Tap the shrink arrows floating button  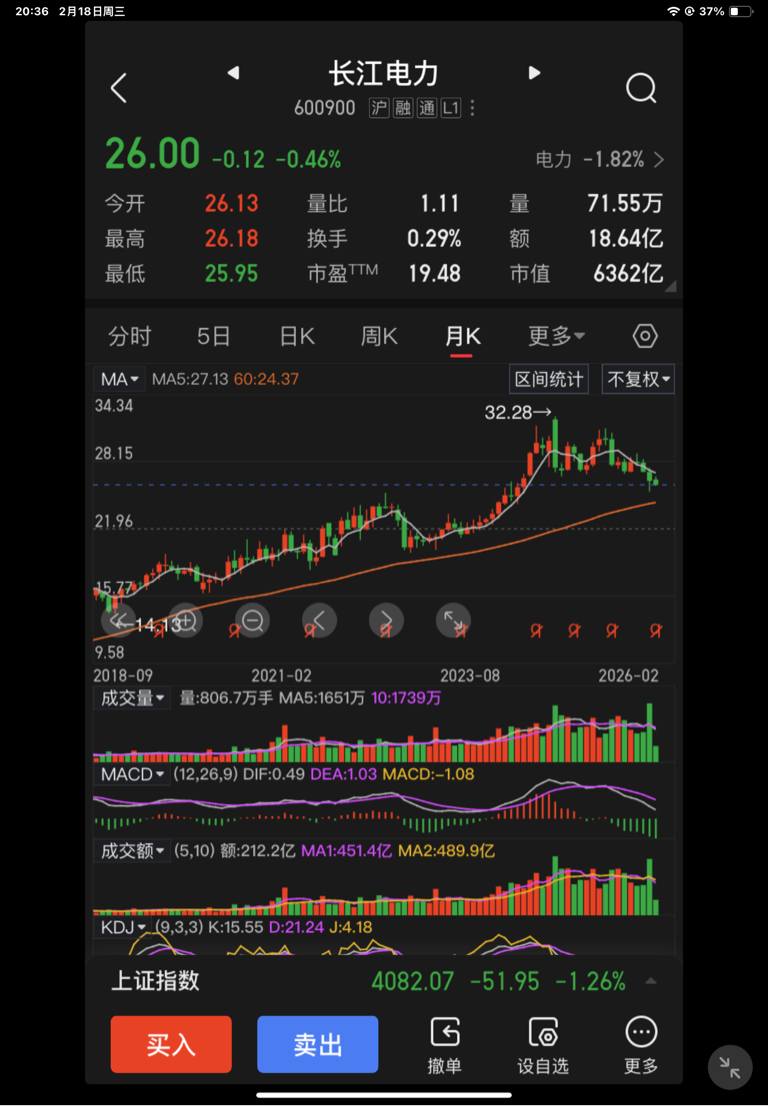click(730, 1067)
